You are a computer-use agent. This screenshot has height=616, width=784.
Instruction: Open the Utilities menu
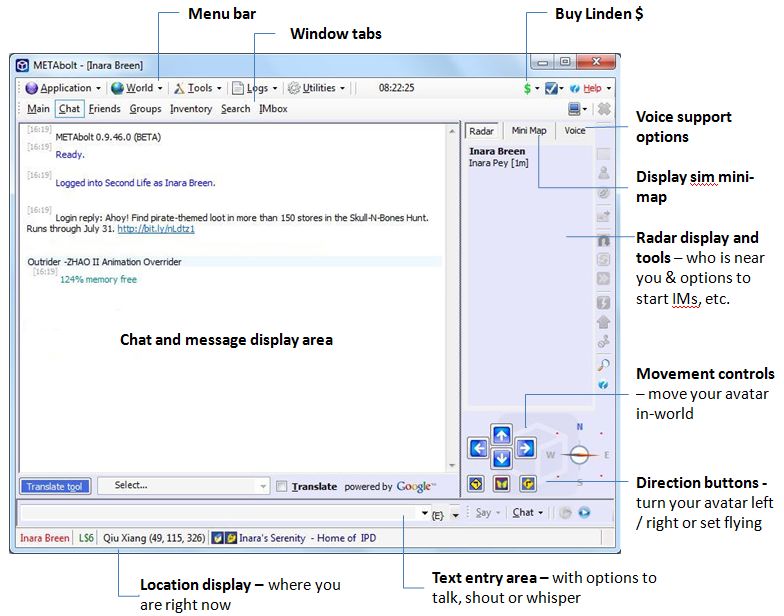pyautogui.click(x=316, y=88)
